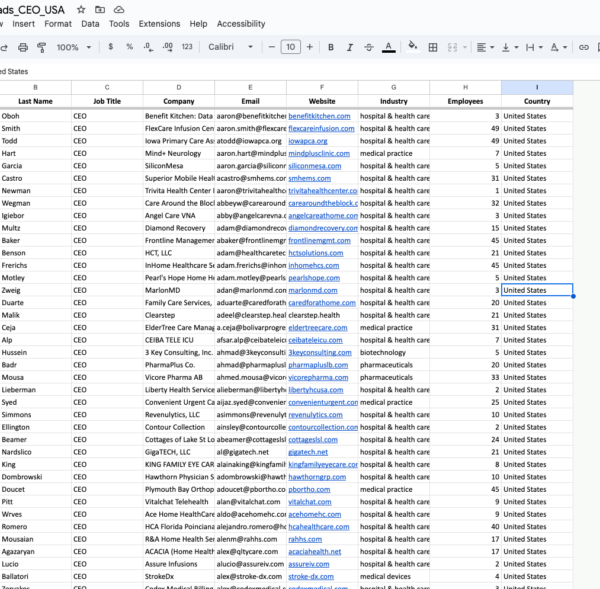Select the Employees header cell
This screenshot has width=600, height=589.
point(465,101)
